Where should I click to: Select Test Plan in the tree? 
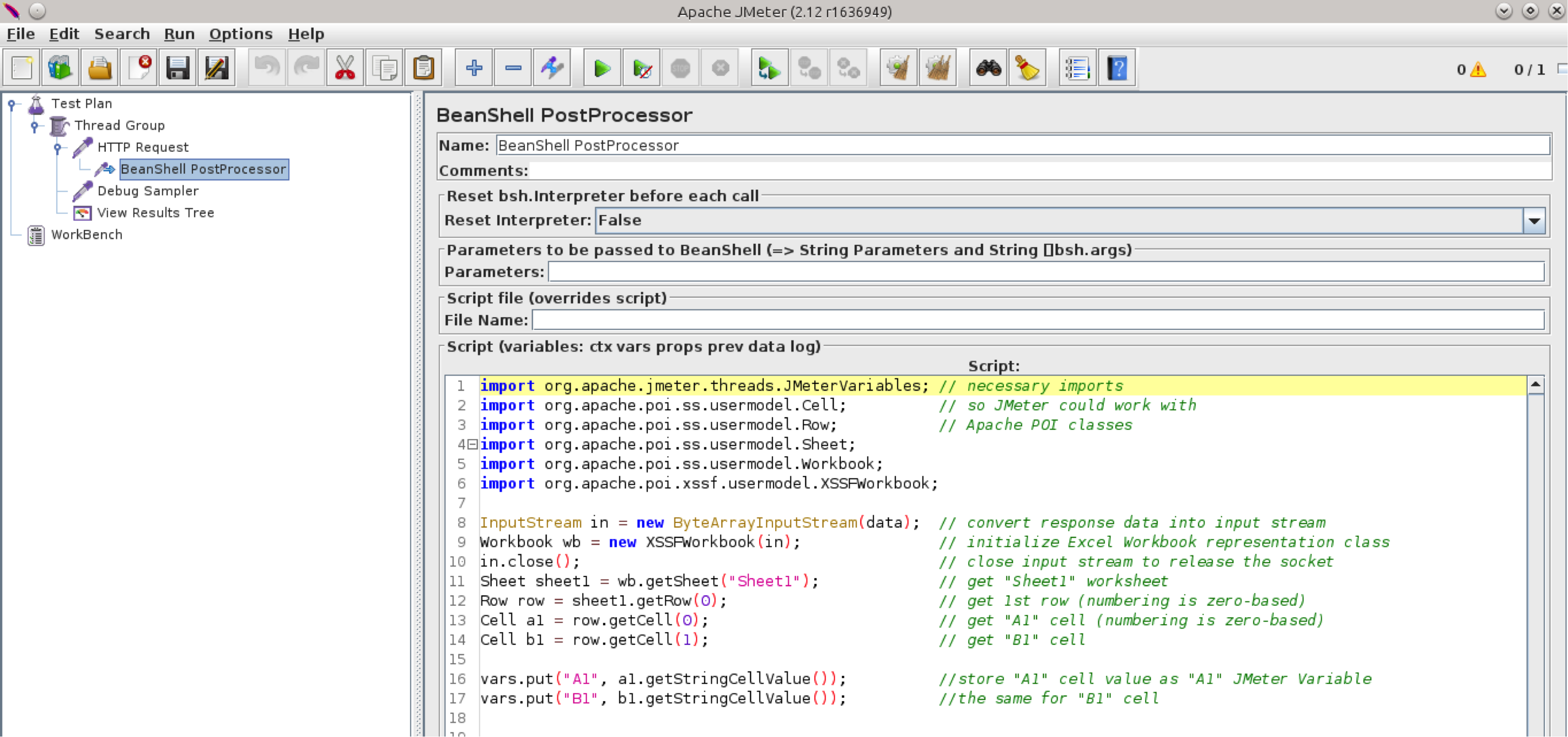pos(82,104)
